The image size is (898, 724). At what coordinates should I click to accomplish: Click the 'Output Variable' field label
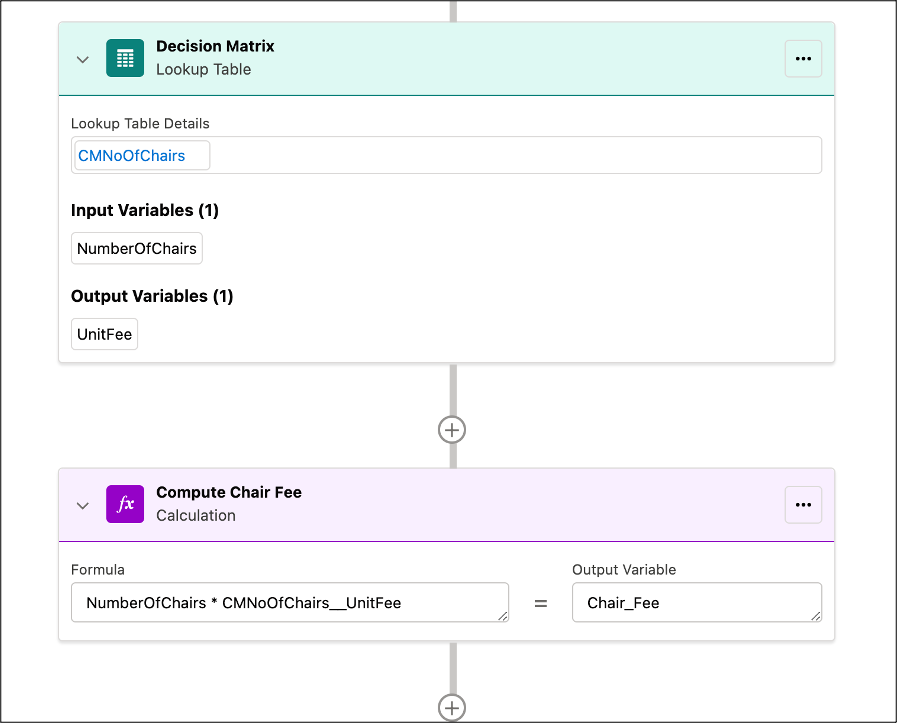tap(624, 570)
